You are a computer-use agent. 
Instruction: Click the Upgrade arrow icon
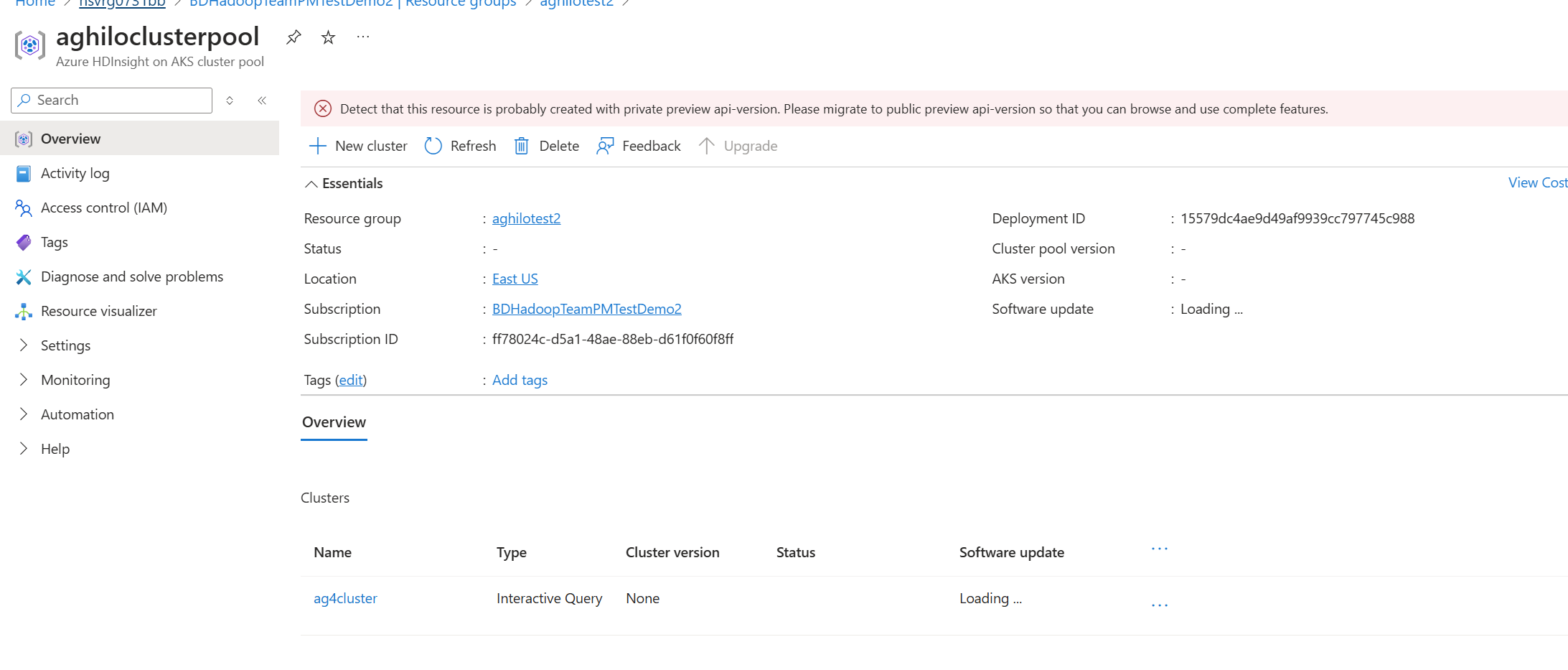click(706, 146)
